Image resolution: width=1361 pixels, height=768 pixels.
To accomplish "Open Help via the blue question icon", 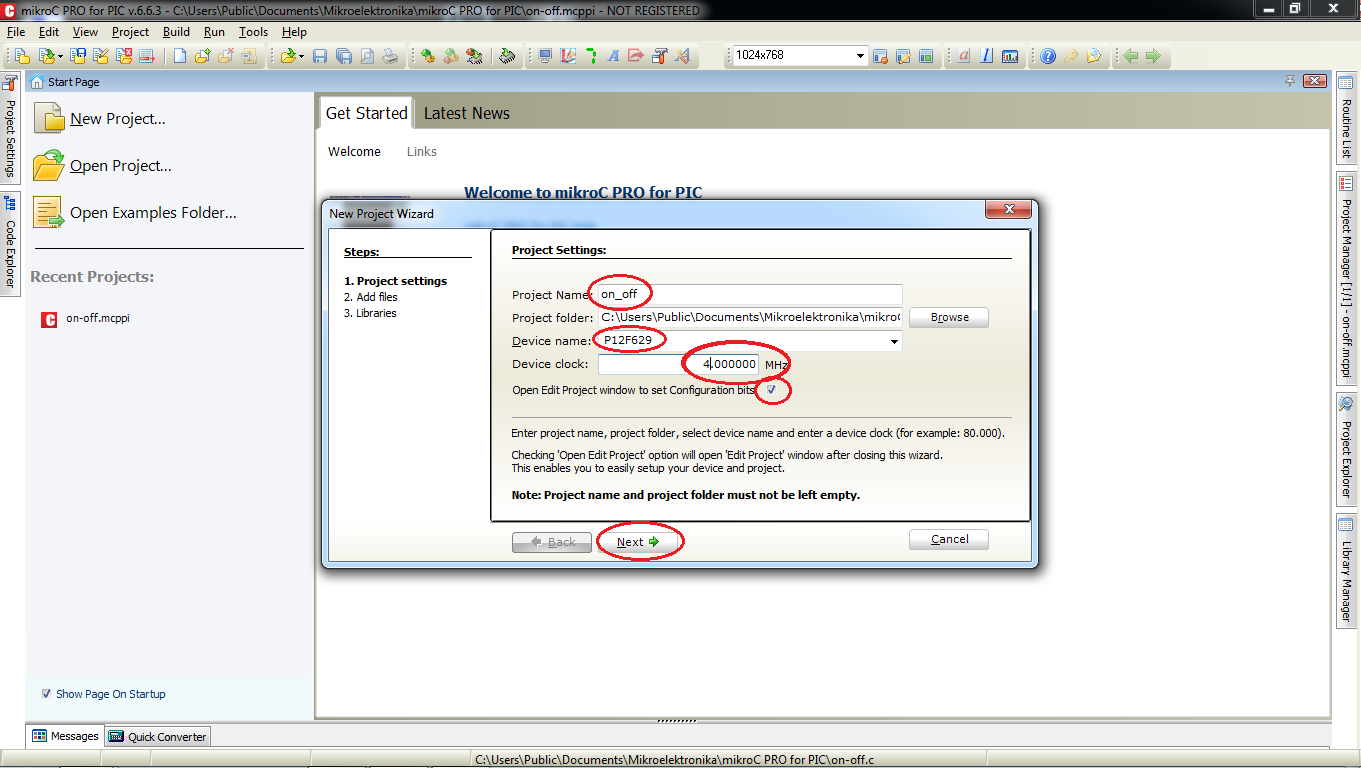I will click(x=1047, y=56).
